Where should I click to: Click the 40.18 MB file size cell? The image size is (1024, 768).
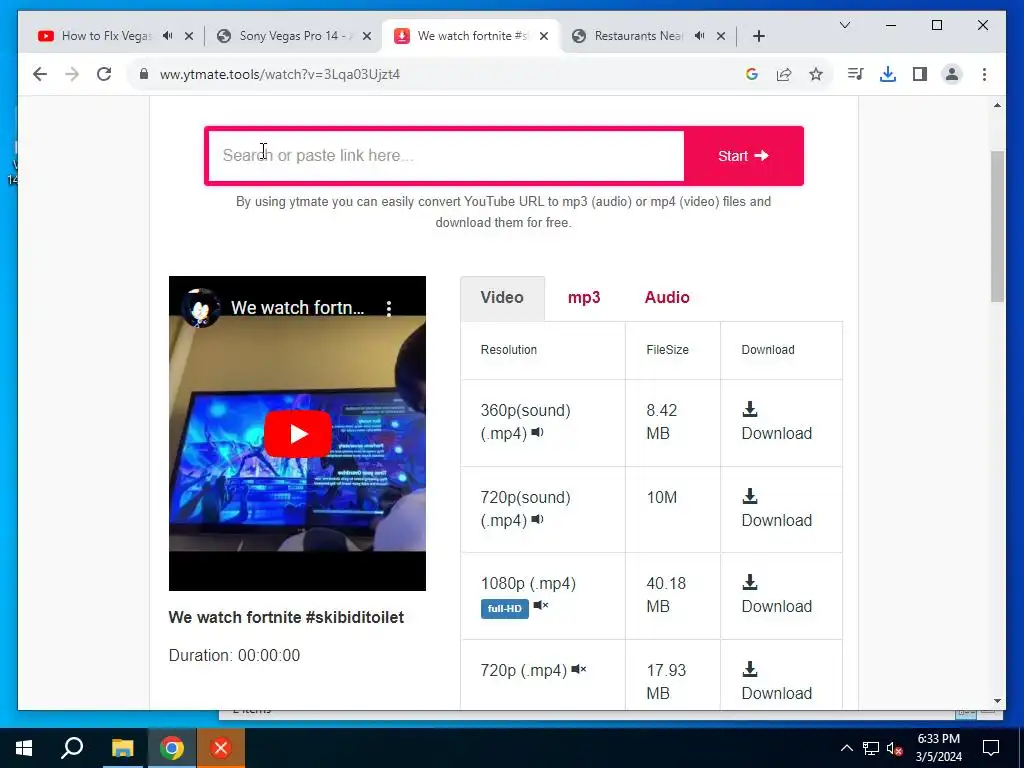[673, 595]
